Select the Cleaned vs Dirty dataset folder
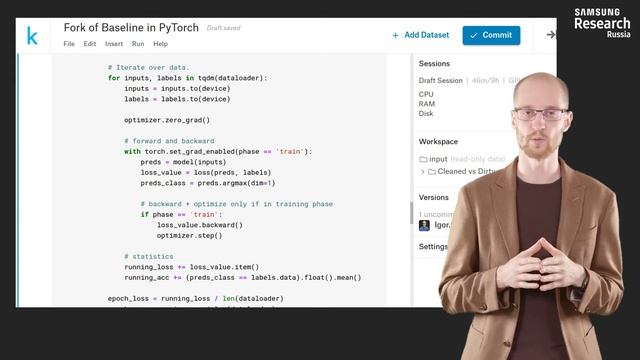This screenshot has width=640, height=360. tap(466, 171)
